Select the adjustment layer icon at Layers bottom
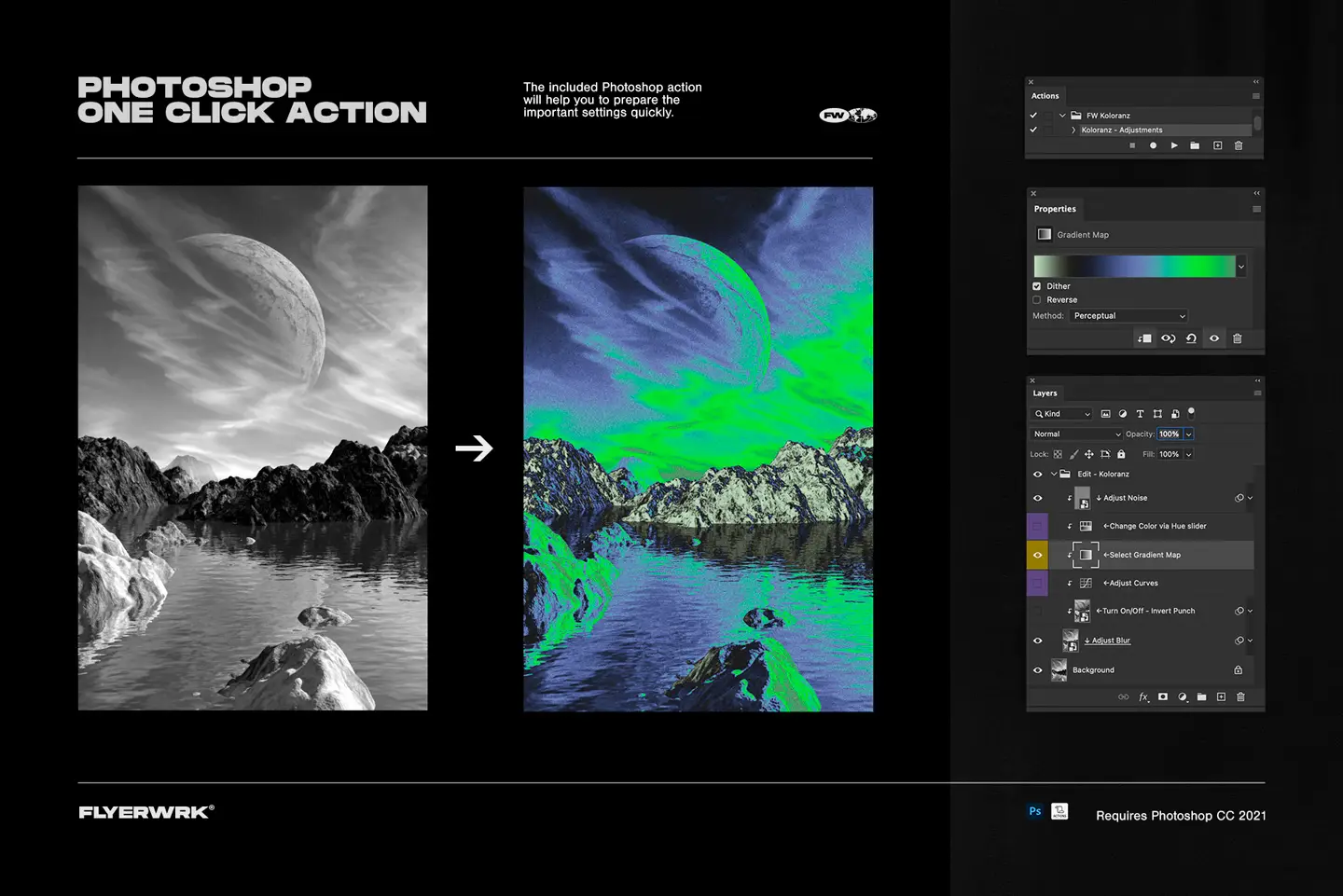Screen dimensions: 1343x896 (1183, 697)
